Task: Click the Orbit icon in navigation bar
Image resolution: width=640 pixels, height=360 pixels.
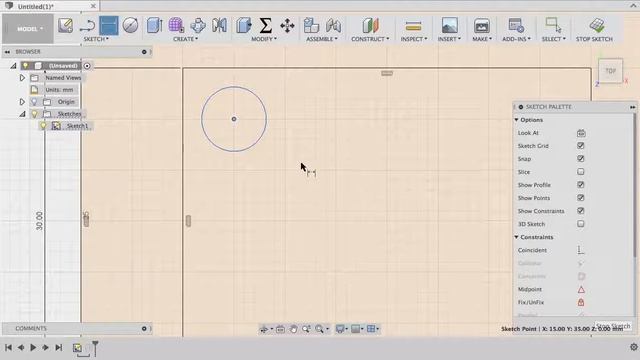Action: 264,329
